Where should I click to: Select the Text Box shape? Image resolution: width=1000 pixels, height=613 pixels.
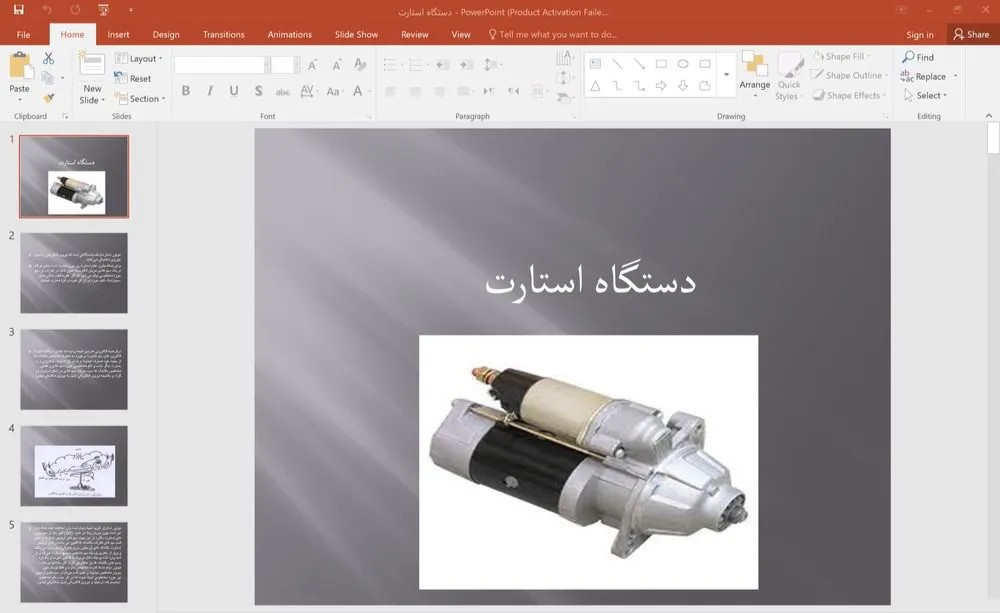point(595,64)
